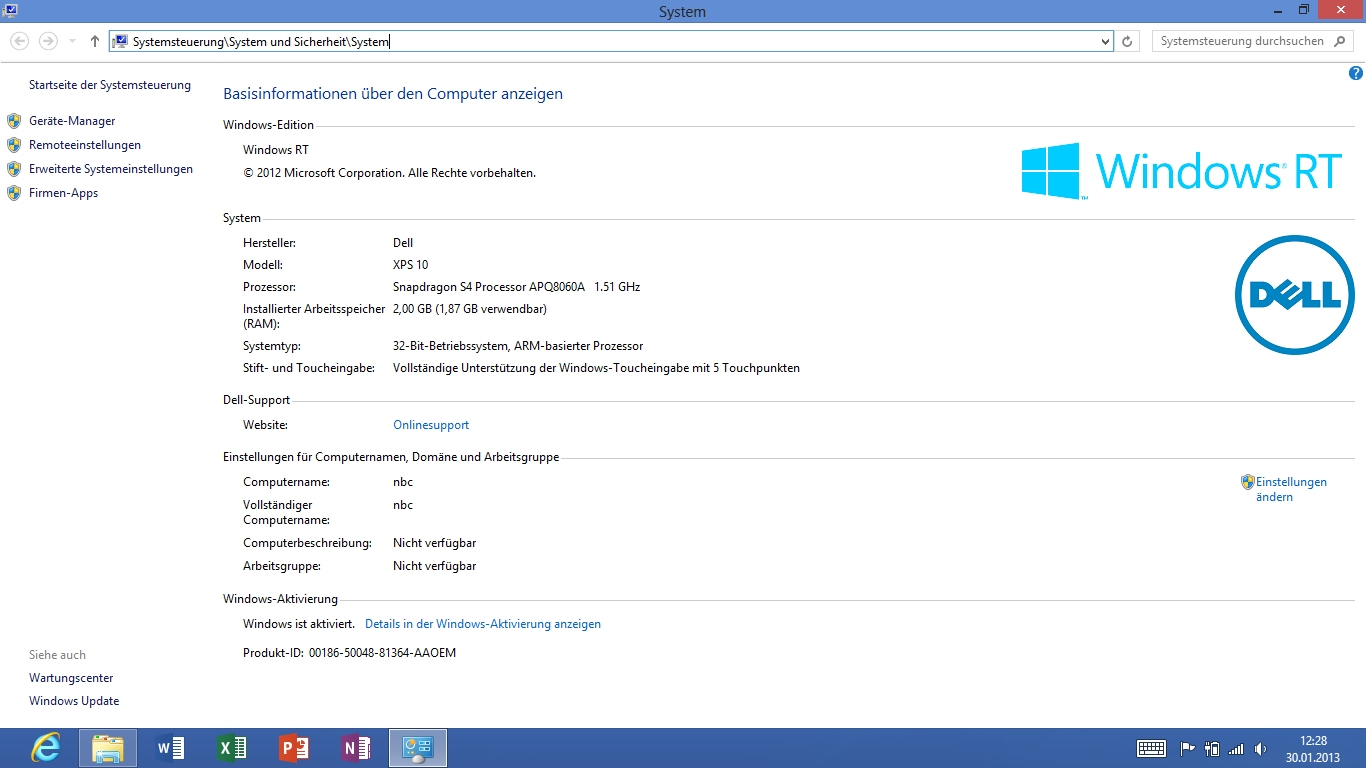Refresh the System page
1366x768 pixels.
(x=1128, y=41)
